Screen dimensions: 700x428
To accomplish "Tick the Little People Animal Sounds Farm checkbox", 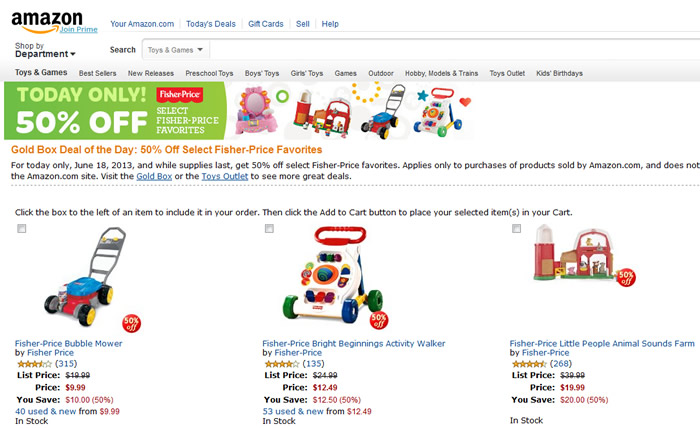I will point(517,229).
